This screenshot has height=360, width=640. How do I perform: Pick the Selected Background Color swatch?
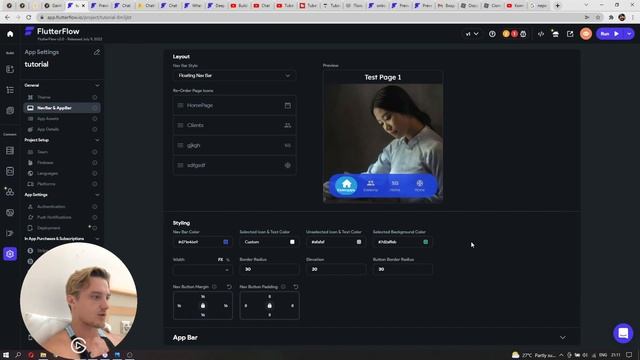tap(426, 242)
